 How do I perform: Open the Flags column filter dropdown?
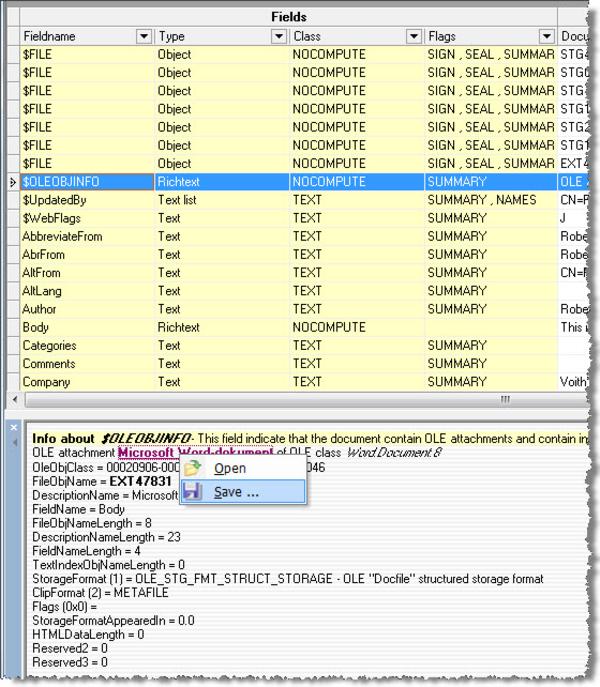pyautogui.click(x=547, y=36)
